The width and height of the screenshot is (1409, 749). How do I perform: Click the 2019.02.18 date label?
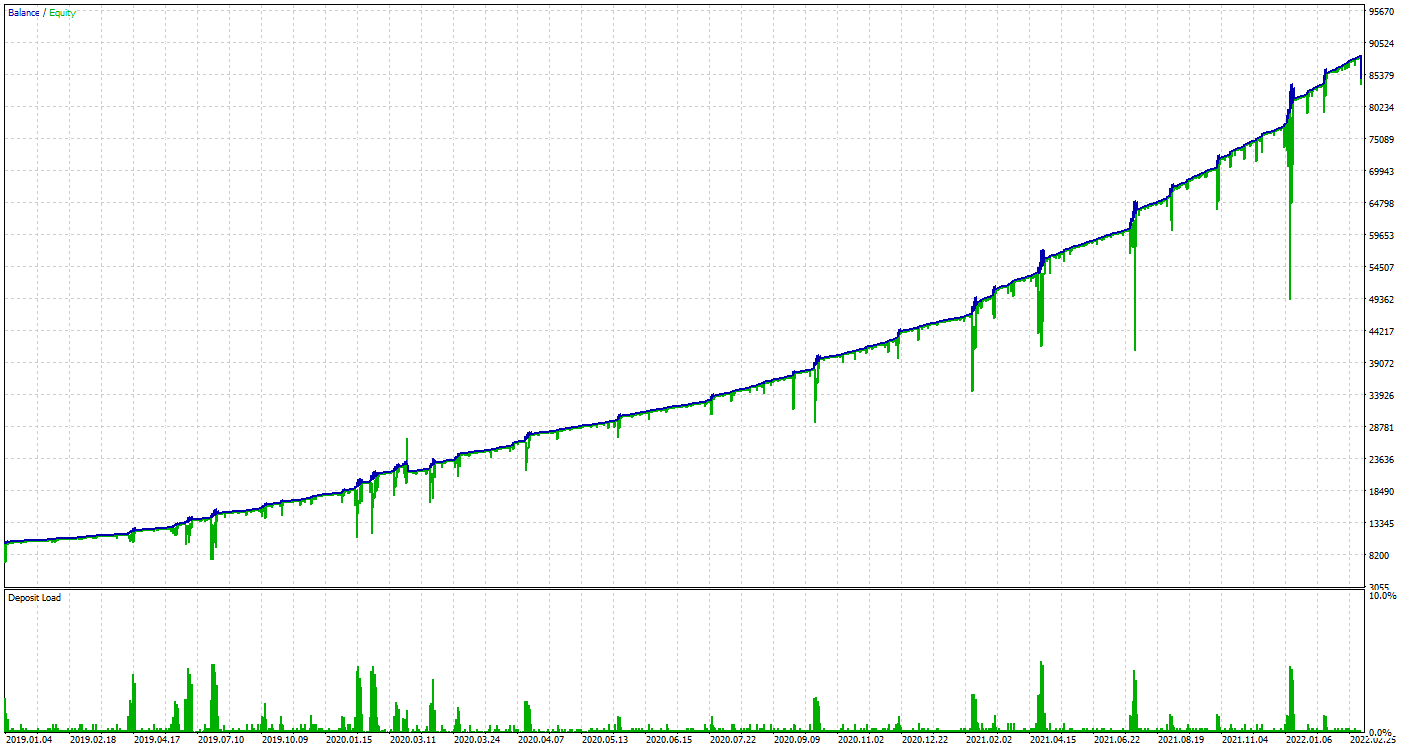pos(94,741)
